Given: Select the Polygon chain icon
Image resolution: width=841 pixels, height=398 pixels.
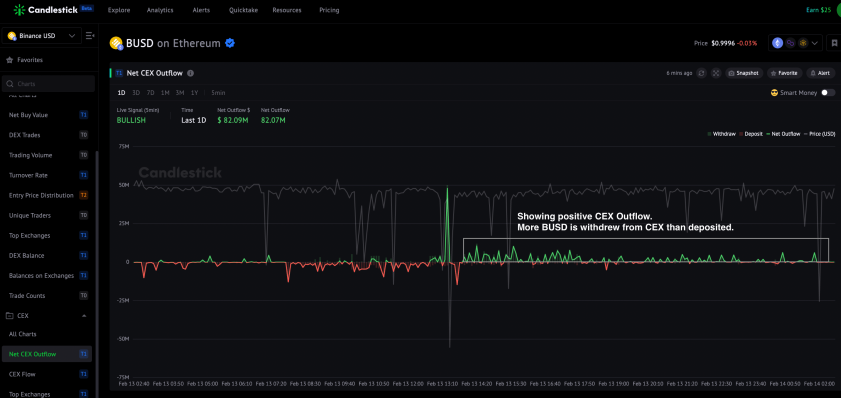Looking at the screenshot, I should point(791,43).
